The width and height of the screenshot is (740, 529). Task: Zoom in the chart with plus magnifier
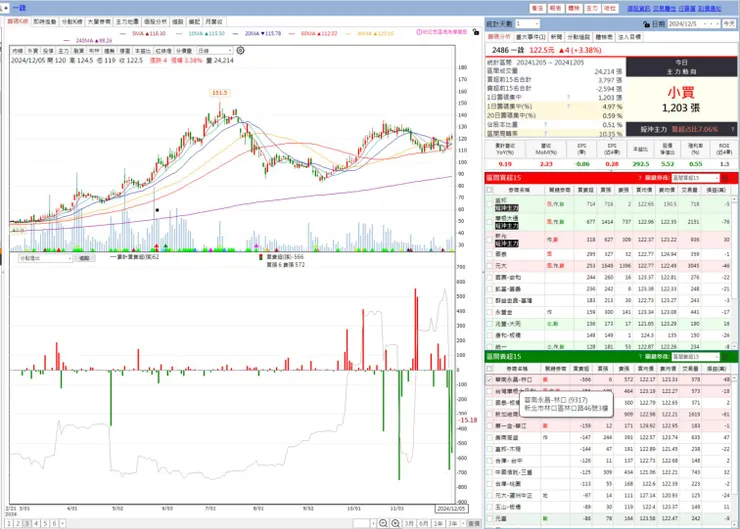click(395, 523)
